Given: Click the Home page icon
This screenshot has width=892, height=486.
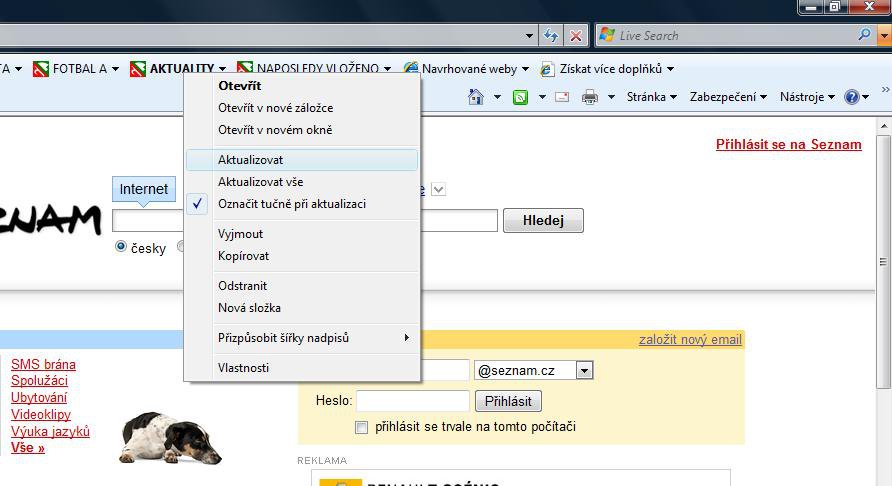Looking at the screenshot, I should tap(476, 97).
